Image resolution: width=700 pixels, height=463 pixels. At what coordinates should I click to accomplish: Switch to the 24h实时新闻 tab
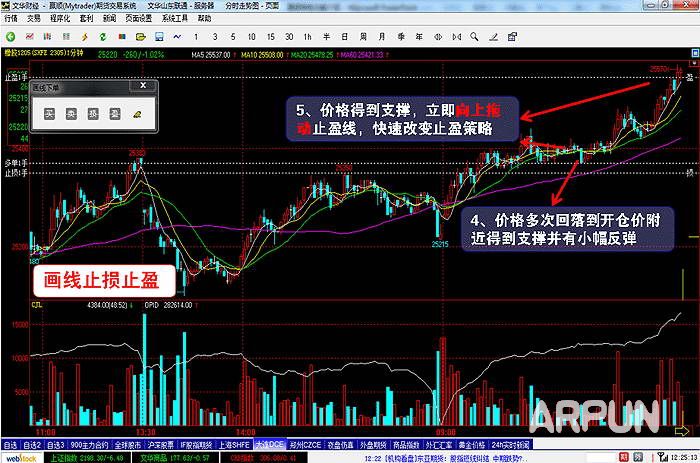click(x=510, y=445)
